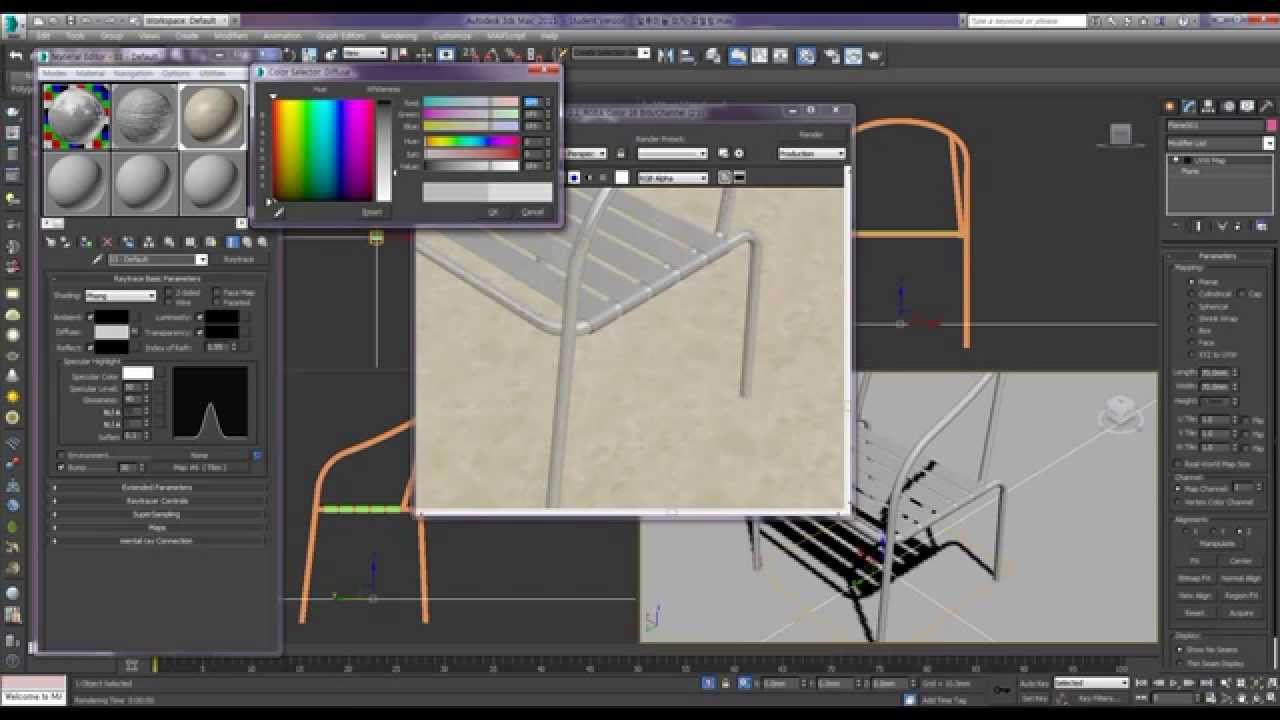Expand the Extended Parameters rollout
This screenshot has width=1280, height=720.
tap(158, 487)
